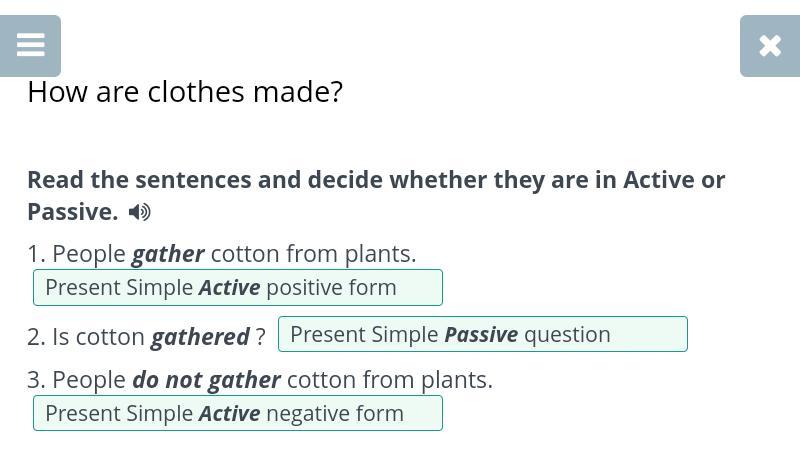Screen dimensions: 800x462
Task: Open the hamburger menu
Action: tap(30, 46)
